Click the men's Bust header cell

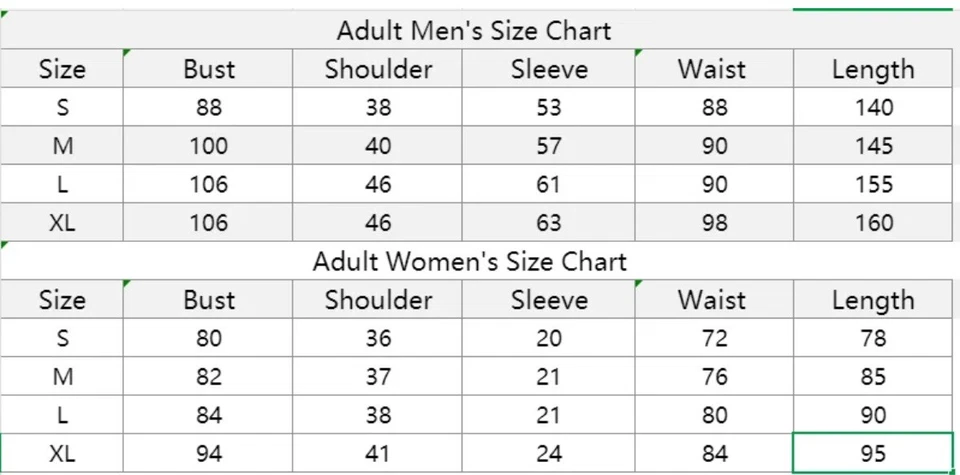click(208, 69)
